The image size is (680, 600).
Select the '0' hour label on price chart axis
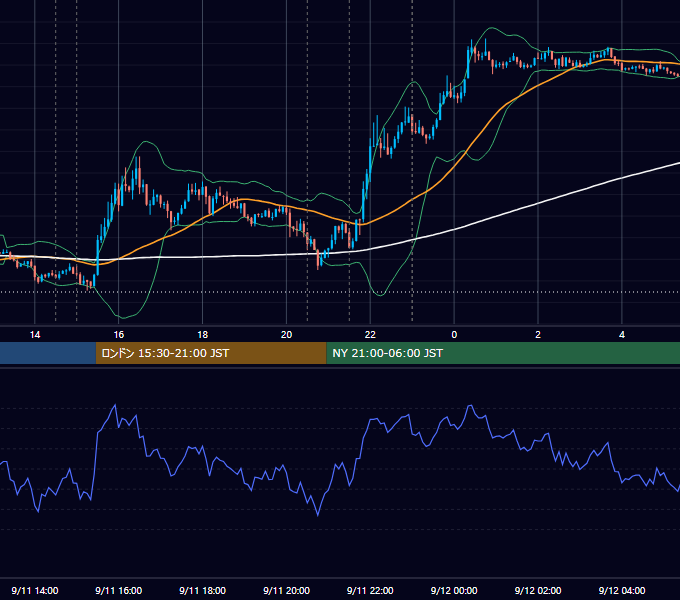point(454,335)
